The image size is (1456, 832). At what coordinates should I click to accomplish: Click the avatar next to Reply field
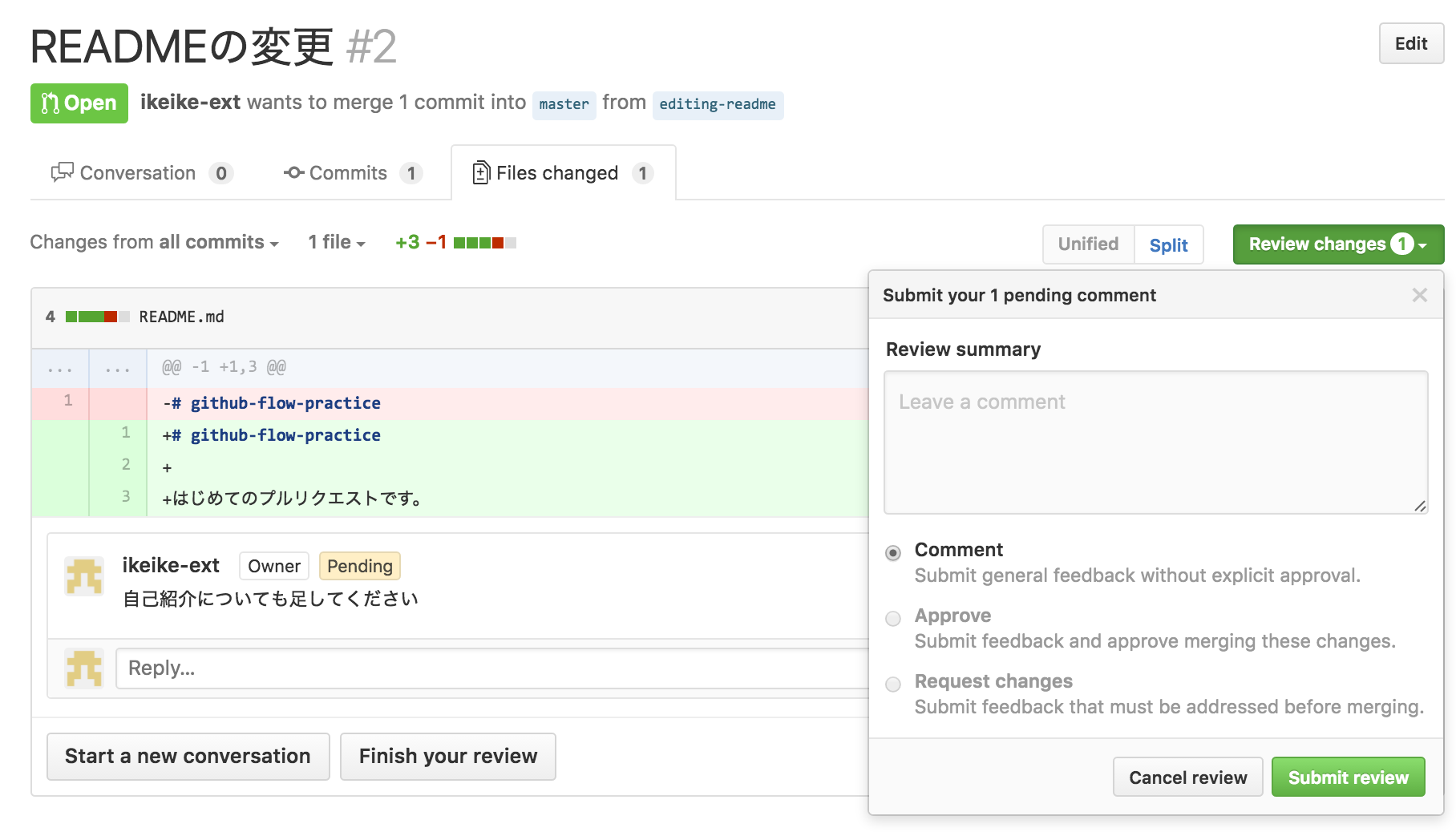click(x=84, y=668)
